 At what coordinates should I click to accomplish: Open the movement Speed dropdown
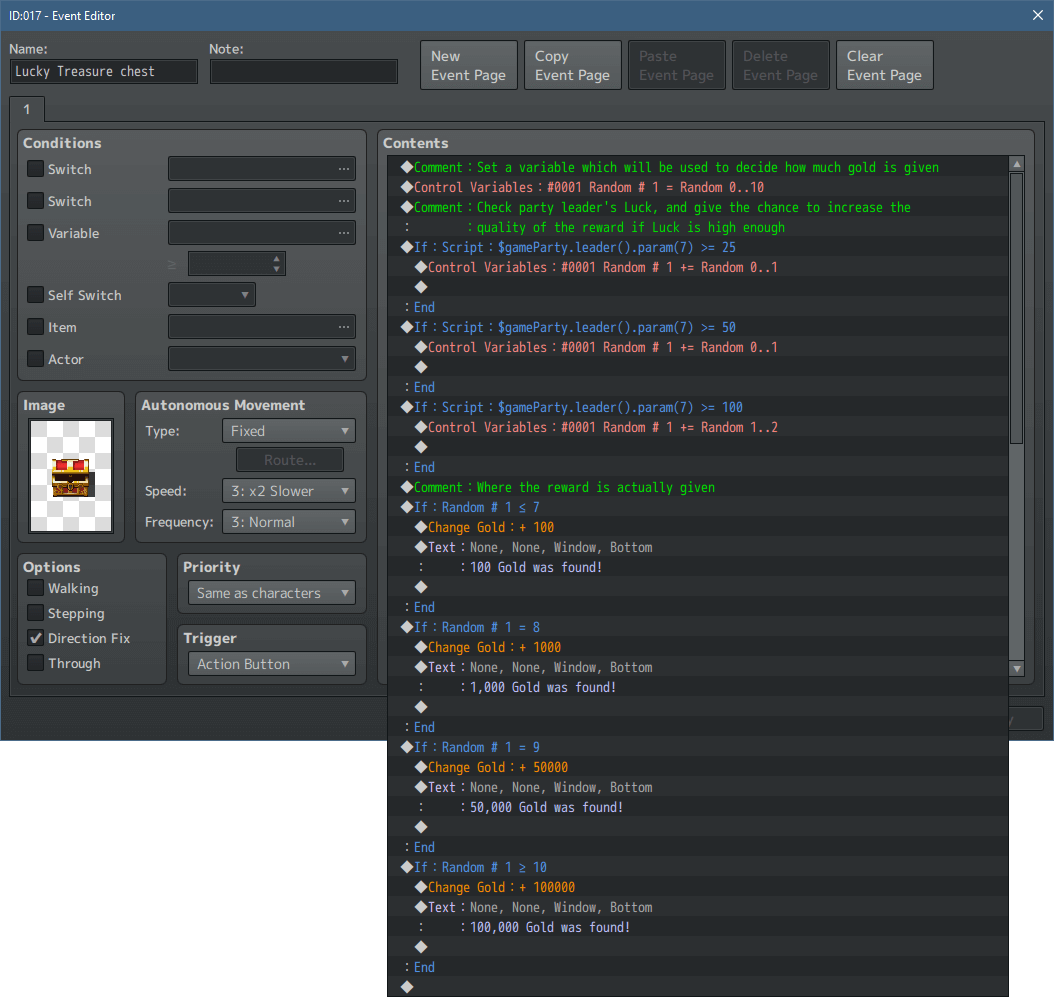coord(288,491)
